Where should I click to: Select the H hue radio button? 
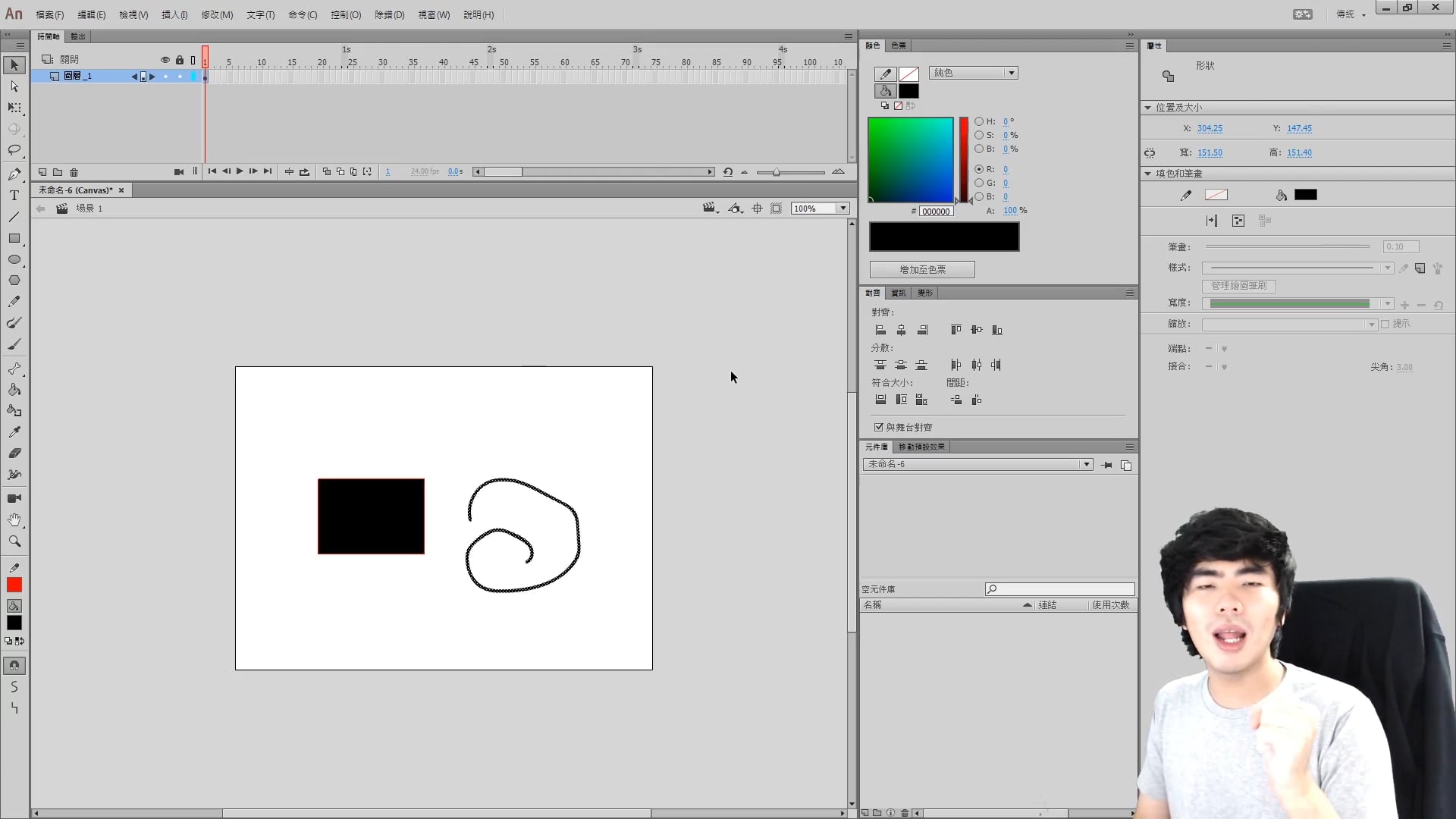979,121
